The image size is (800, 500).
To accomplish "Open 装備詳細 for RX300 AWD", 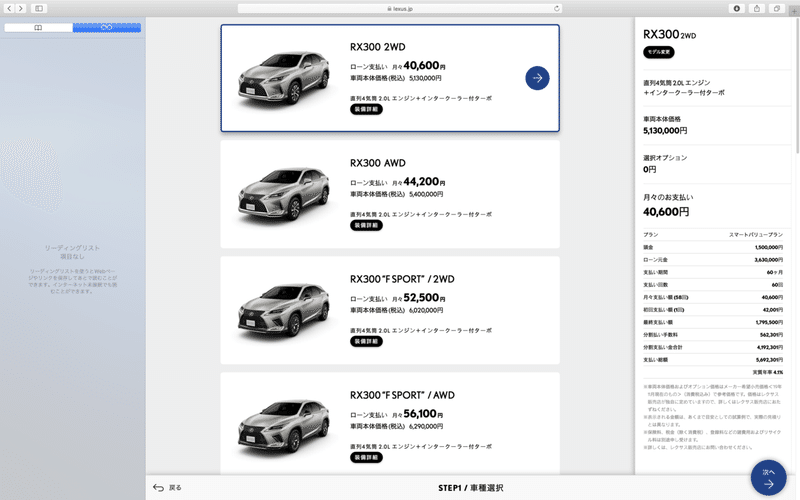I will (366, 225).
